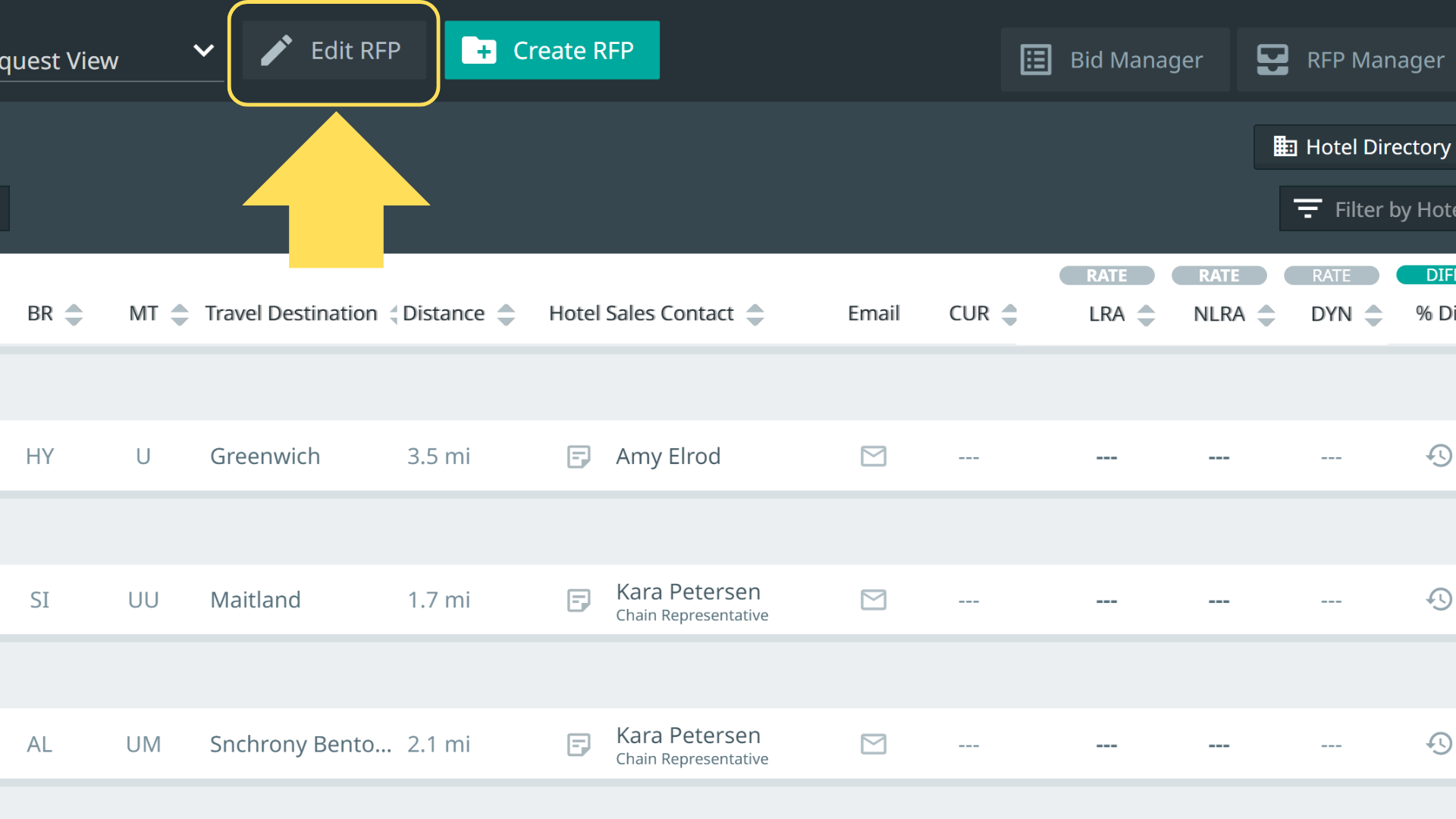The height and width of the screenshot is (819, 1456).
Task: Click email icon in Maitland row
Action: pyautogui.click(x=873, y=600)
